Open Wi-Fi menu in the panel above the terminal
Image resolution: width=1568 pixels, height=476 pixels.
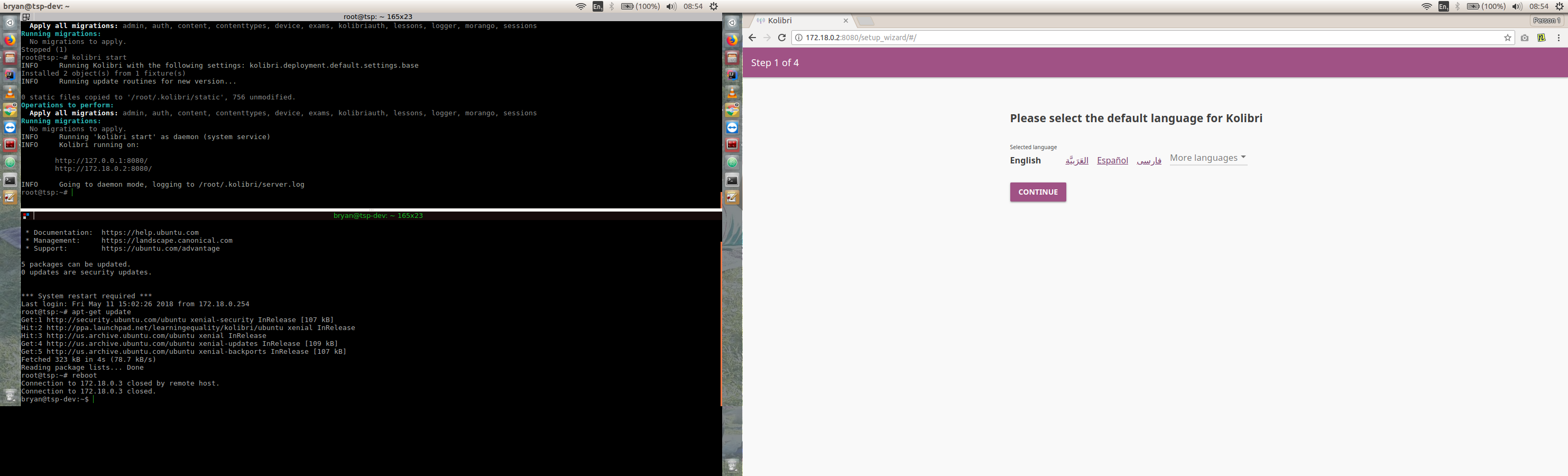tap(582, 7)
